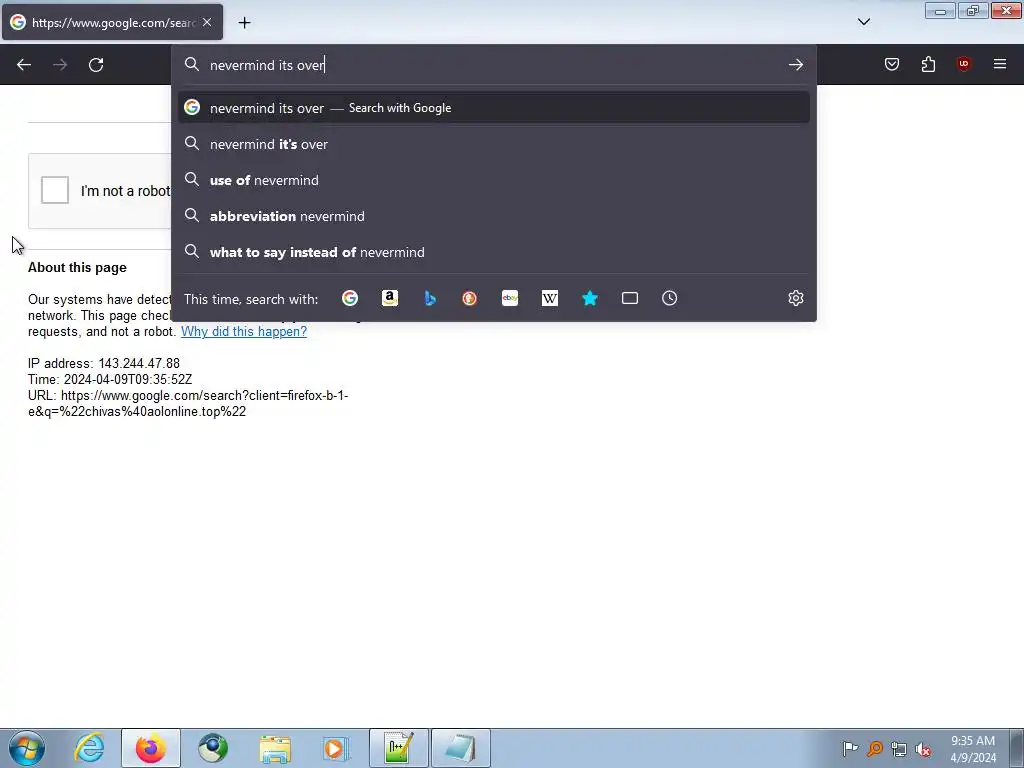The width and height of the screenshot is (1024, 768).
Task: Open the Notepad++ taskbar button
Action: [399, 748]
